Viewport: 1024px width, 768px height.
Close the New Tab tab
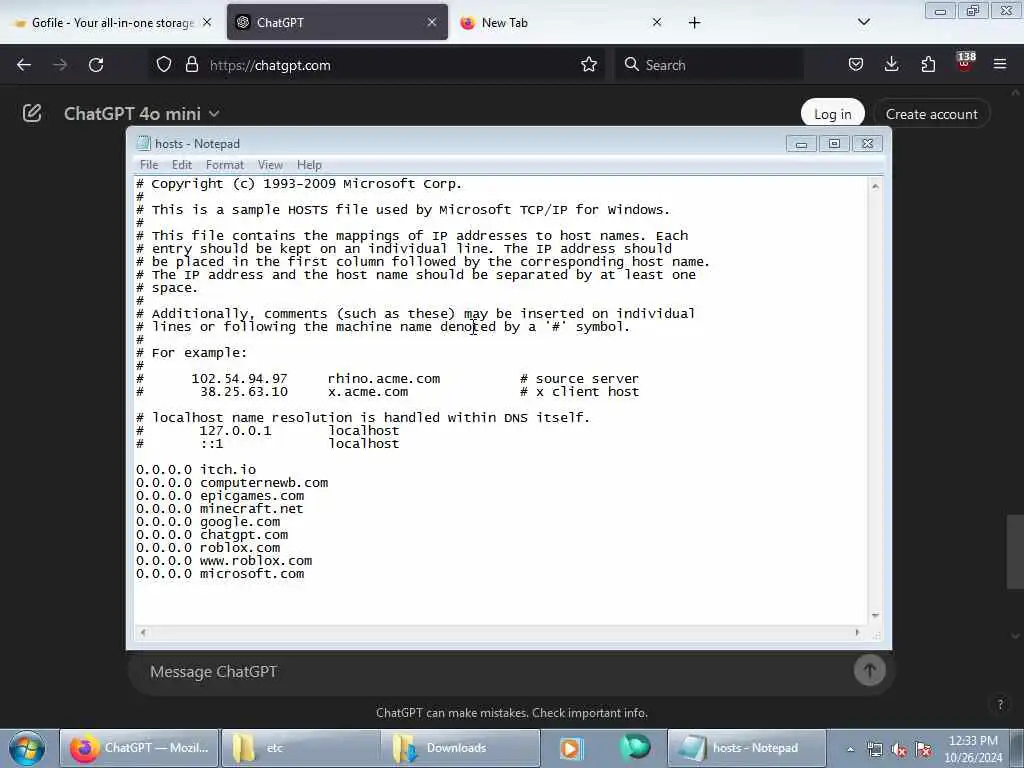point(657,22)
